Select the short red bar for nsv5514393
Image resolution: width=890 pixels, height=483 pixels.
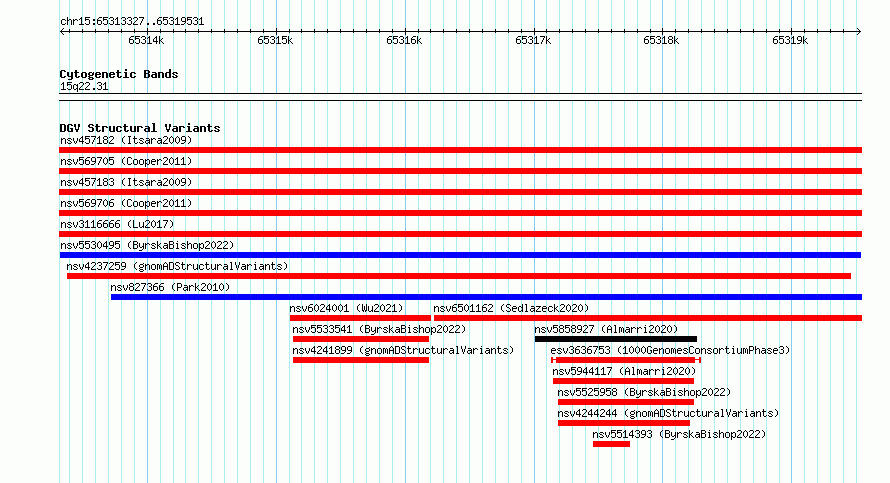(x=611, y=444)
